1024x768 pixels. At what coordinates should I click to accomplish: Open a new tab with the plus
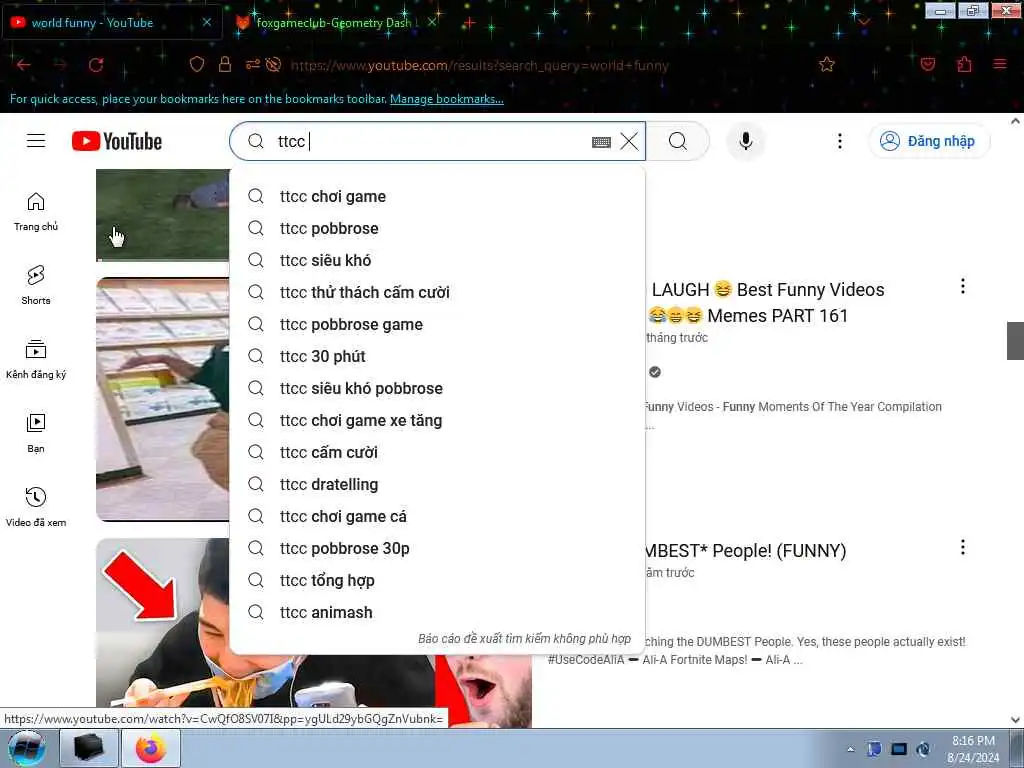click(469, 23)
